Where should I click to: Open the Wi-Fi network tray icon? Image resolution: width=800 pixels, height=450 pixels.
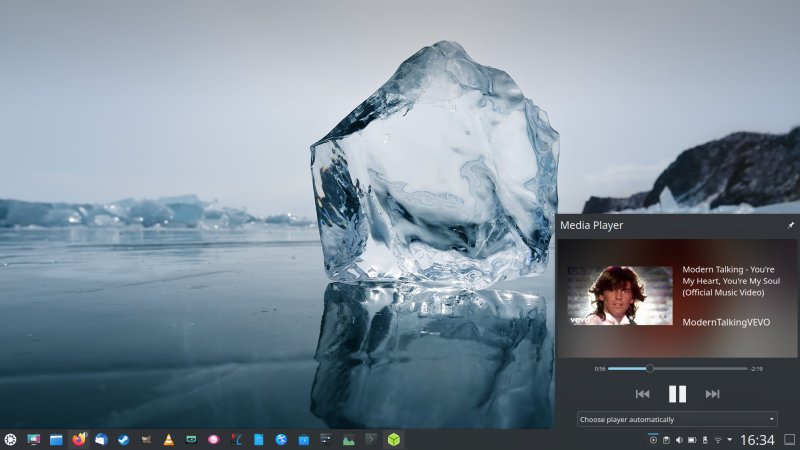[x=717, y=440]
